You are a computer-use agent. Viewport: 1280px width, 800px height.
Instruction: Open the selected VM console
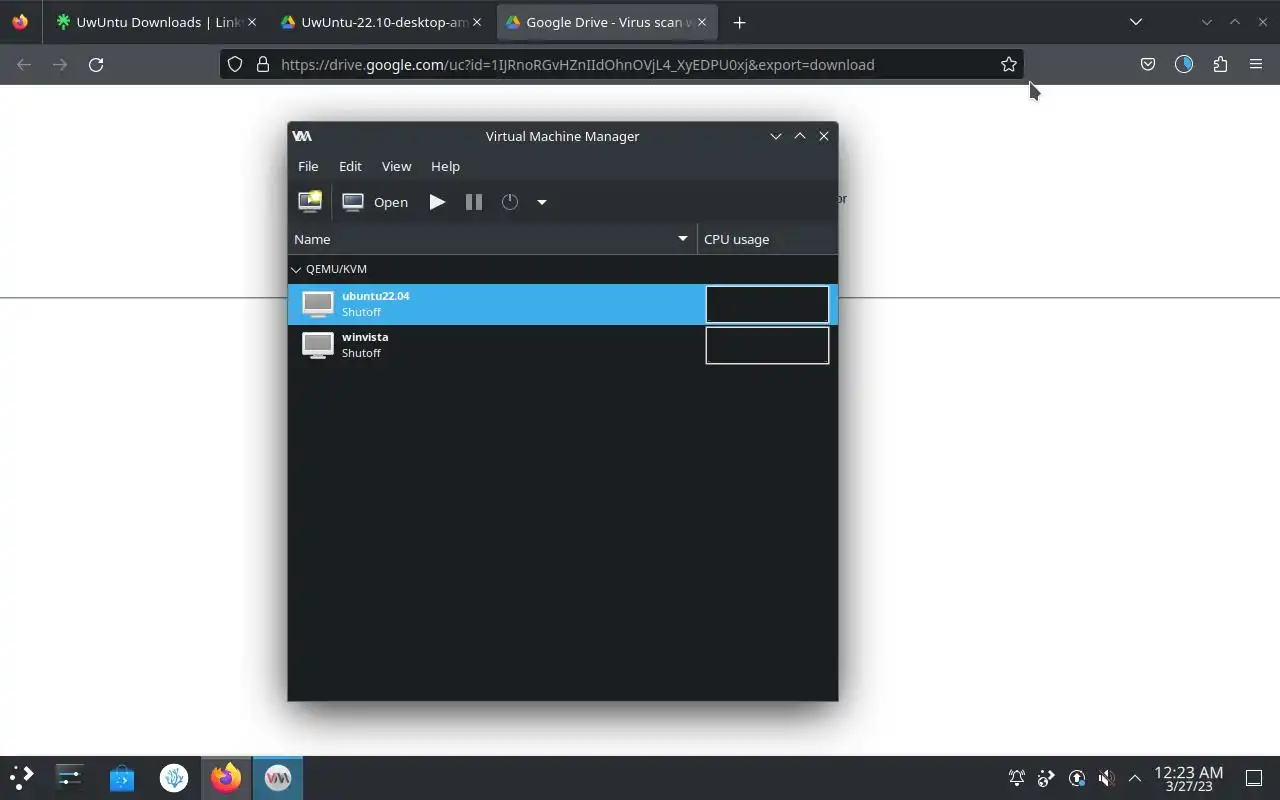[x=375, y=202]
